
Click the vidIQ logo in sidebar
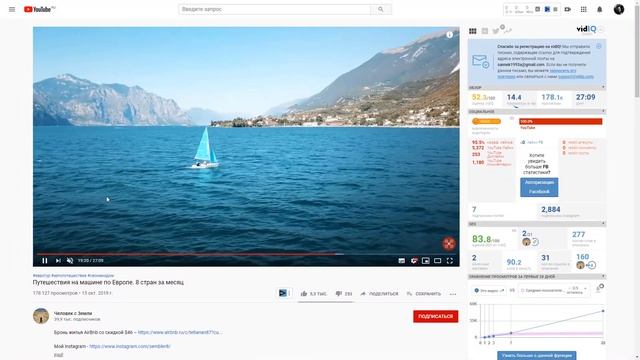tap(586, 29)
